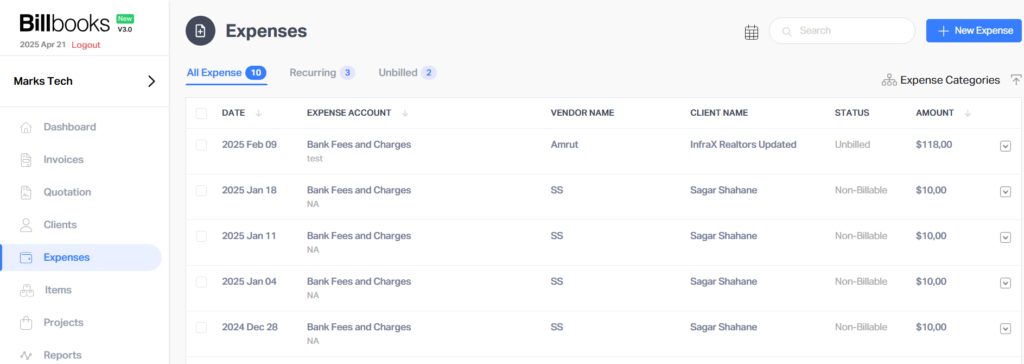Check the 2025 Feb 09 expense row checkbox
The height and width of the screenshot is (364, 1024).
click(x=201, y=145)
